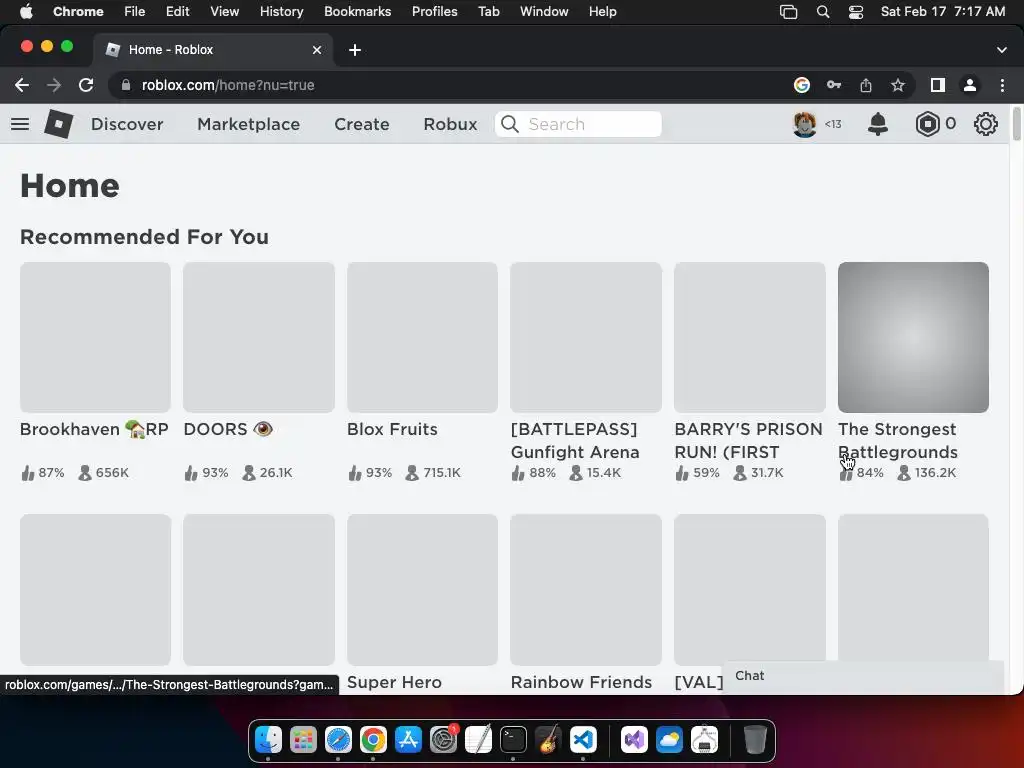Viewport: 1024px width, 768px height.
Task: Open BARRY'S PRISON RUN! title
Action: point(748,441)
